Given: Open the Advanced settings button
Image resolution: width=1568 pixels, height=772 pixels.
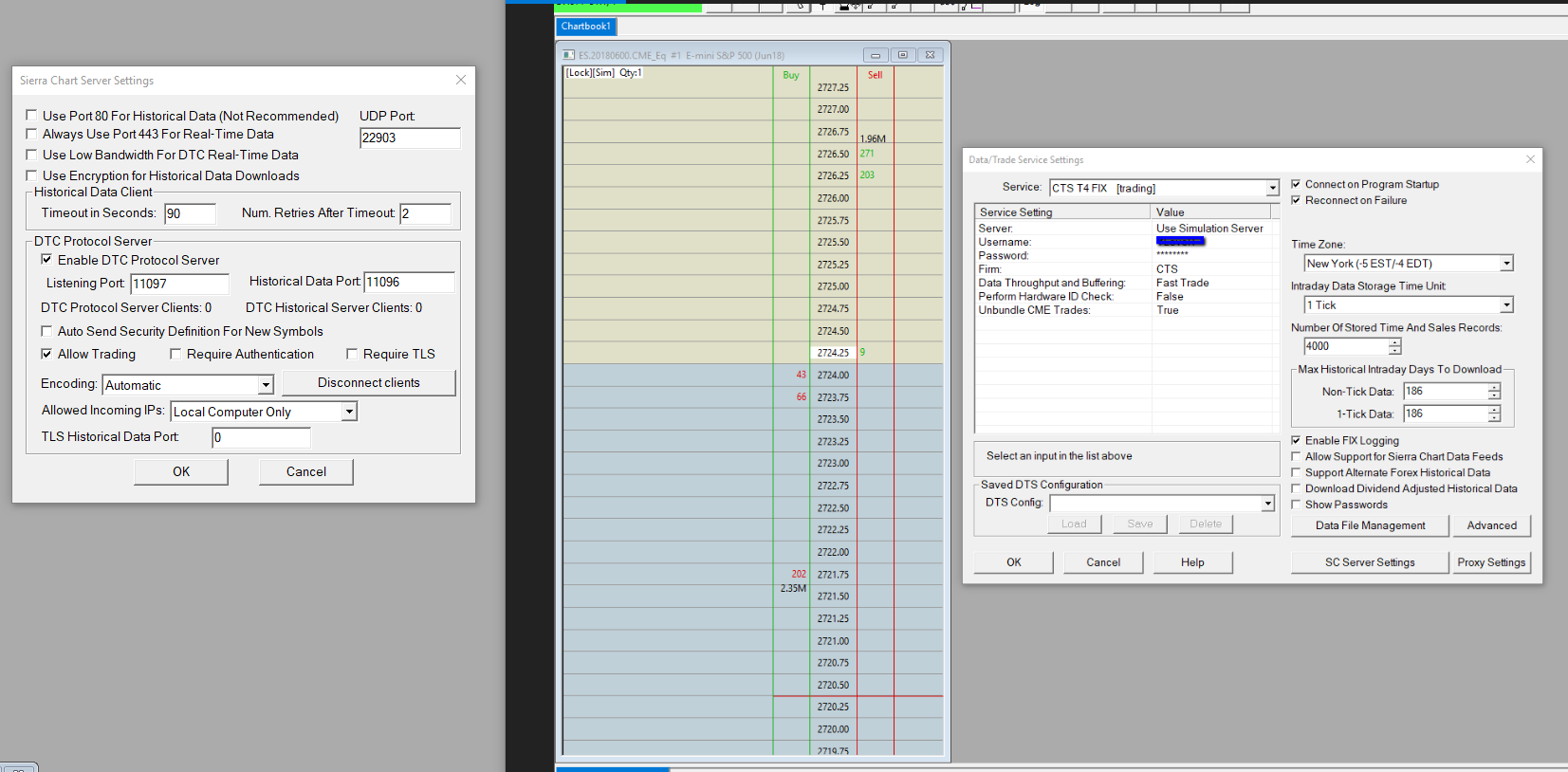Looking at the screenshot, I should pos(1492,525).
